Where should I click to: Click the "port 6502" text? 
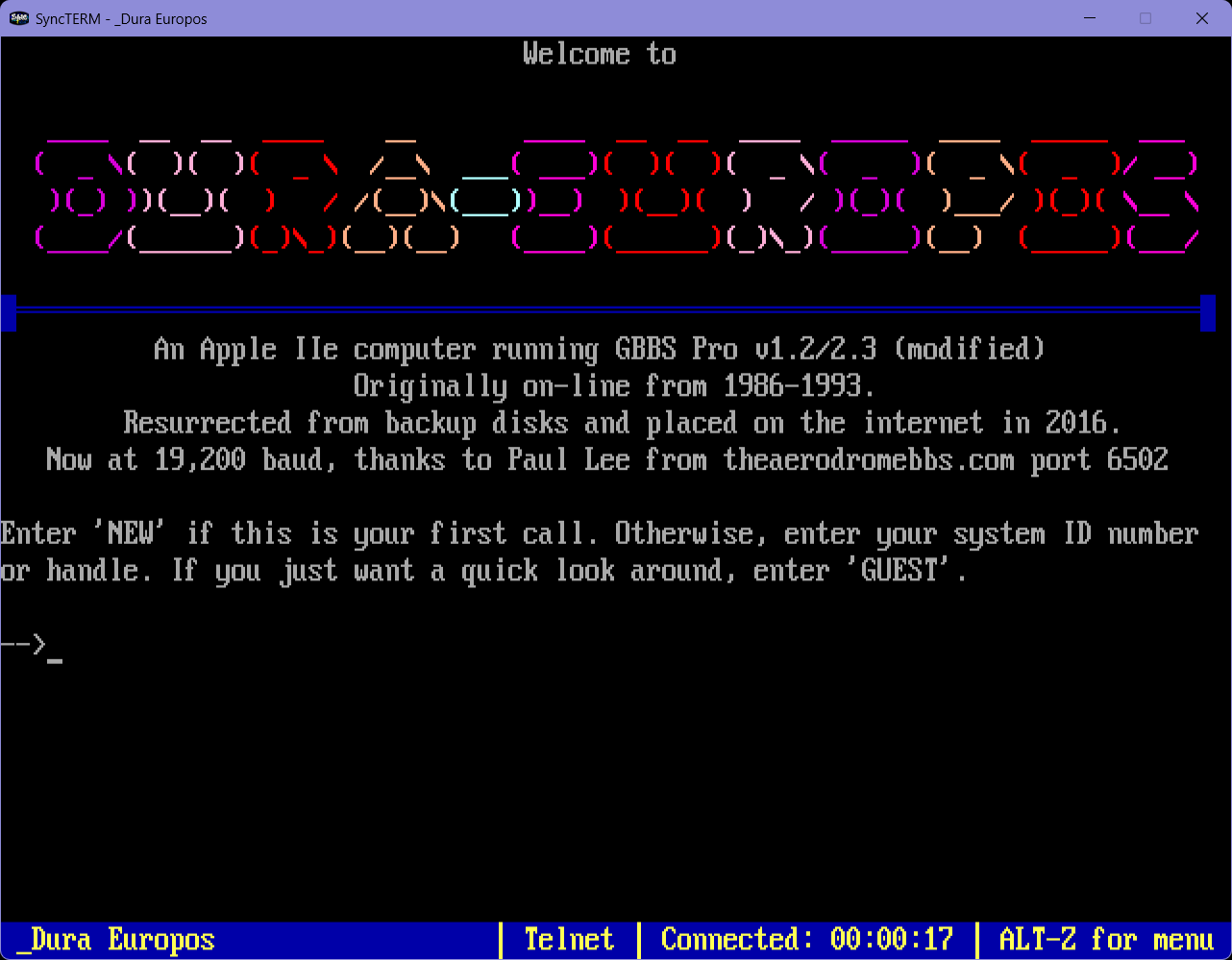[1099, 460]
